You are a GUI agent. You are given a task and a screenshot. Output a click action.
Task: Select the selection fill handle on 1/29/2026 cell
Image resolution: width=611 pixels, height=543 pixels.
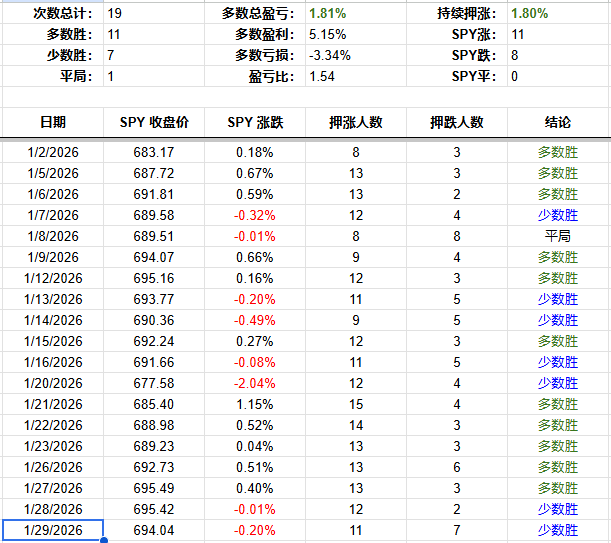point(104,540)
